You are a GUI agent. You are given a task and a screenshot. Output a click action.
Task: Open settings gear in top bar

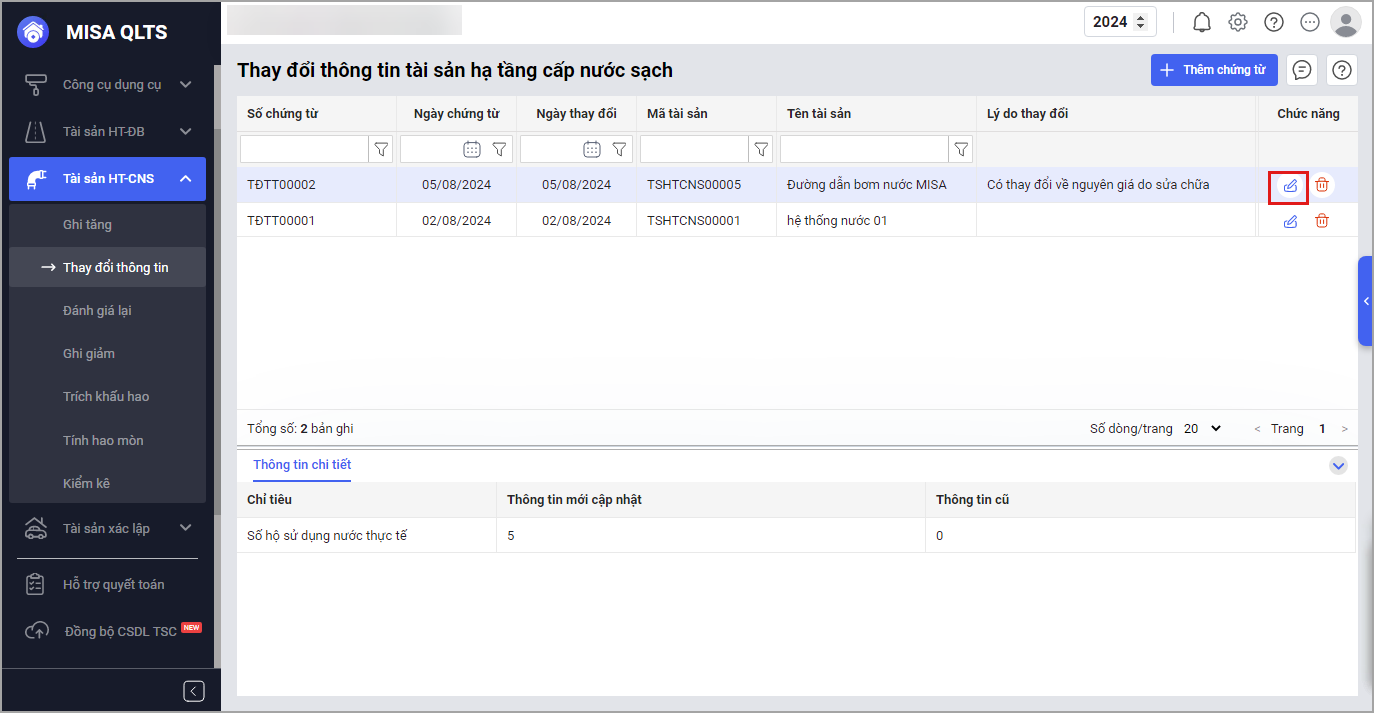tap(1238, 22)
